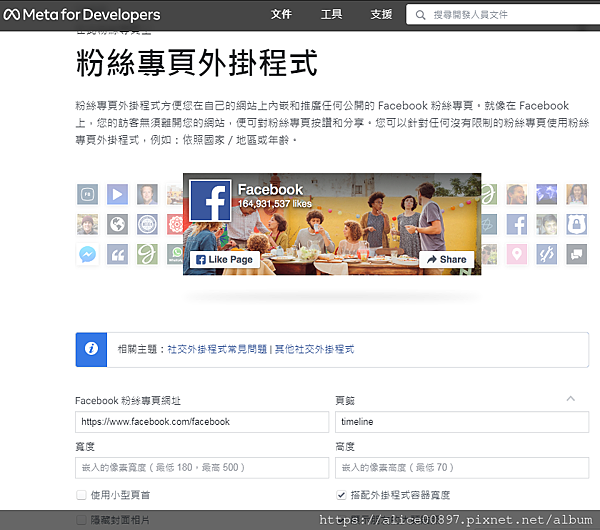Open the 其他社交外掛程式 link

click(x=315, y=349)
